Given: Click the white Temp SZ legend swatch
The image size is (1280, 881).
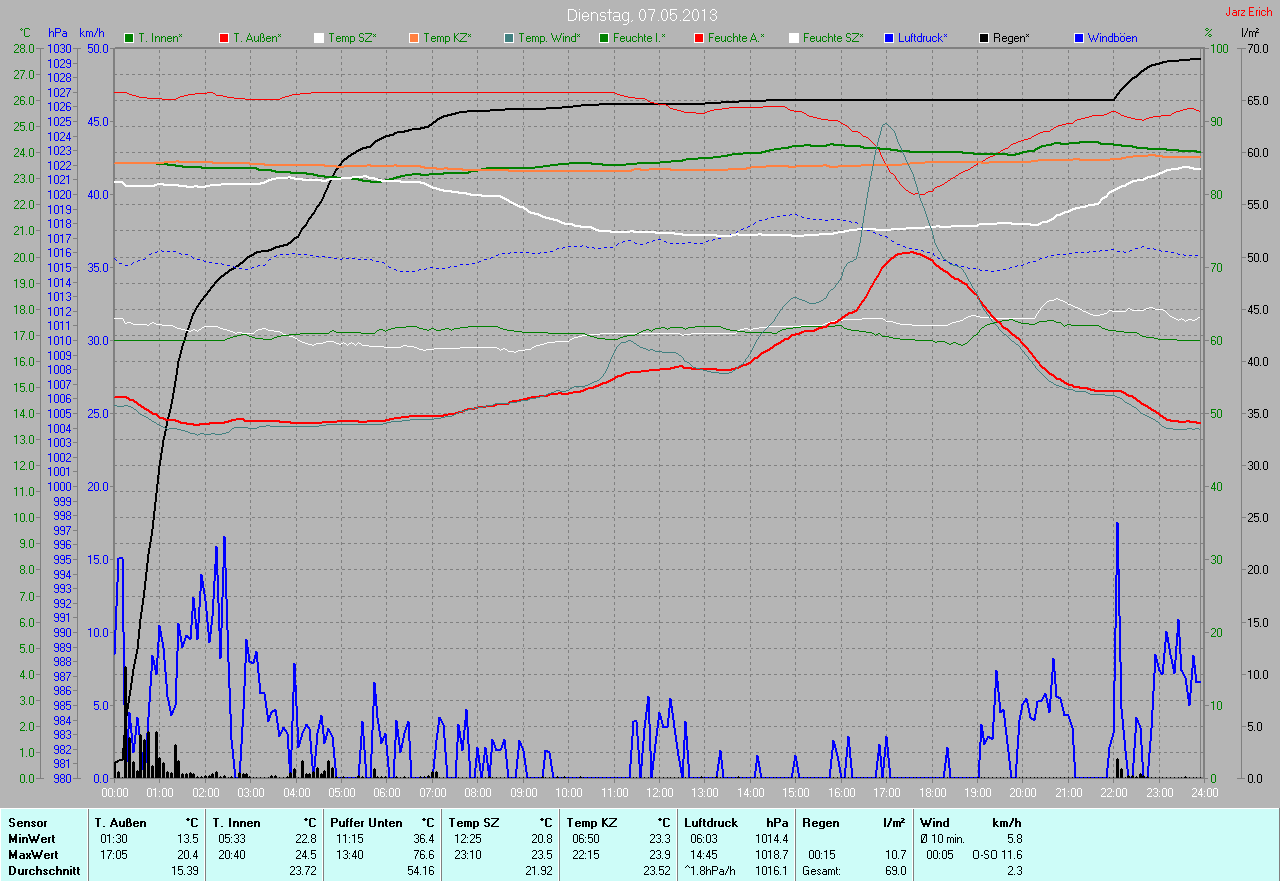Looking at the screenshot, I should tap(319, 38).
